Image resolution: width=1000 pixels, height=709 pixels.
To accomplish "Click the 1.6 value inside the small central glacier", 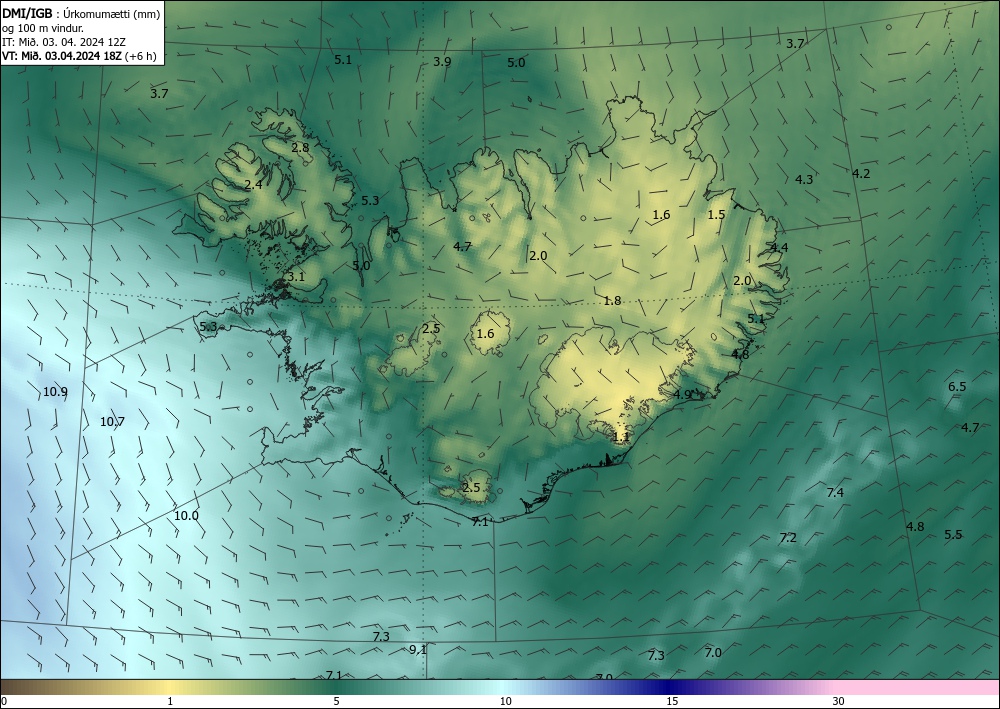I will [x=485, y=334].
